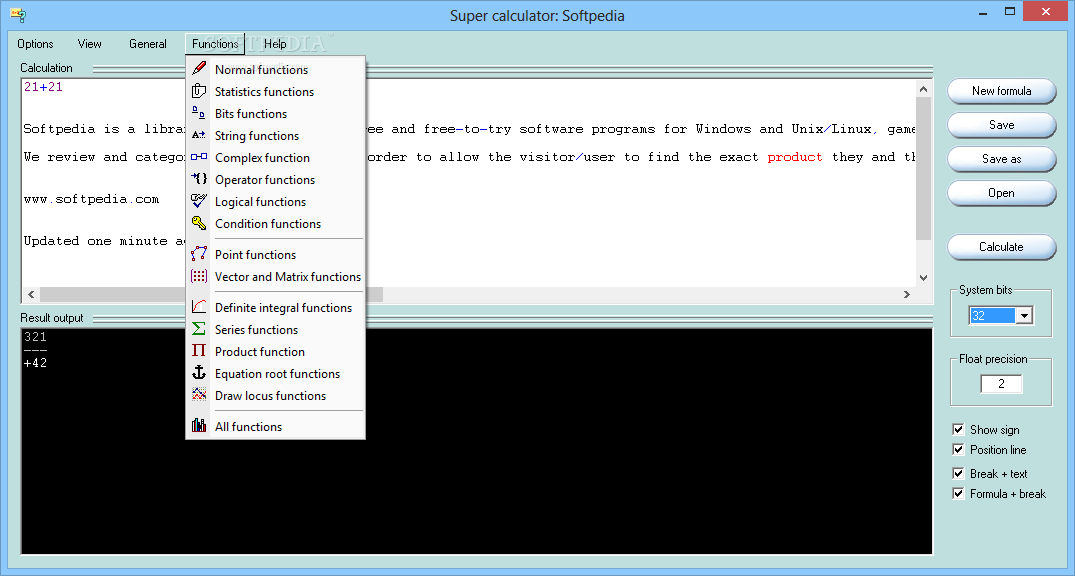This screenshot has height=576, width=1075.
Task: Choose Definite integral functions
Action: (x=276, y=307)
